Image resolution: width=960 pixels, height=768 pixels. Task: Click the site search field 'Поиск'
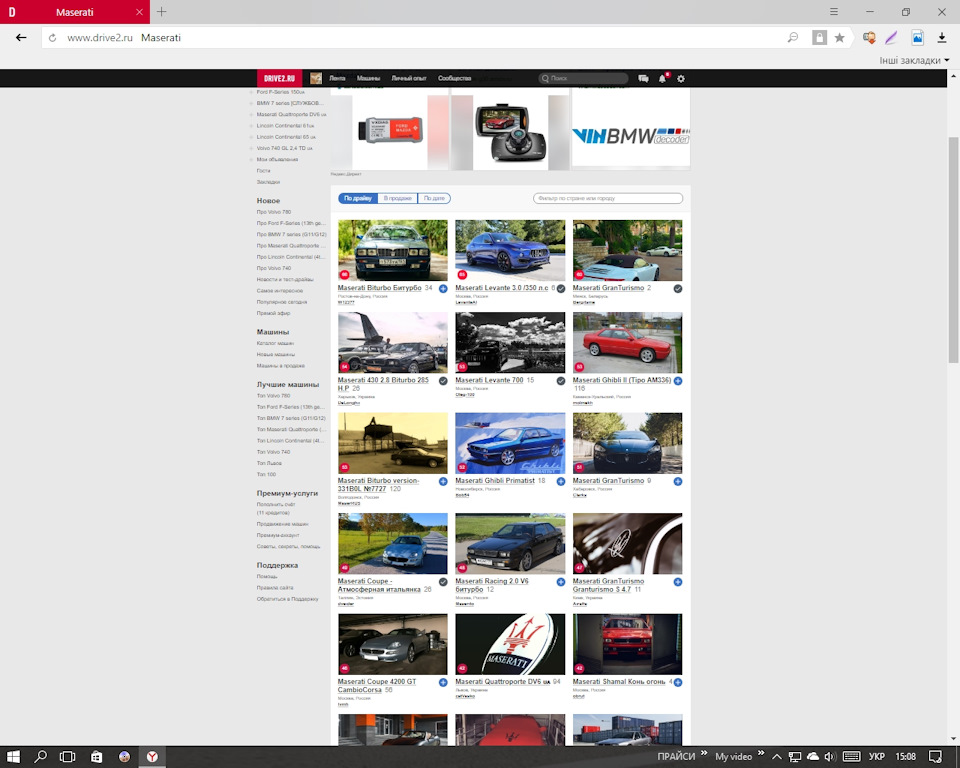[x=583, y=78]
